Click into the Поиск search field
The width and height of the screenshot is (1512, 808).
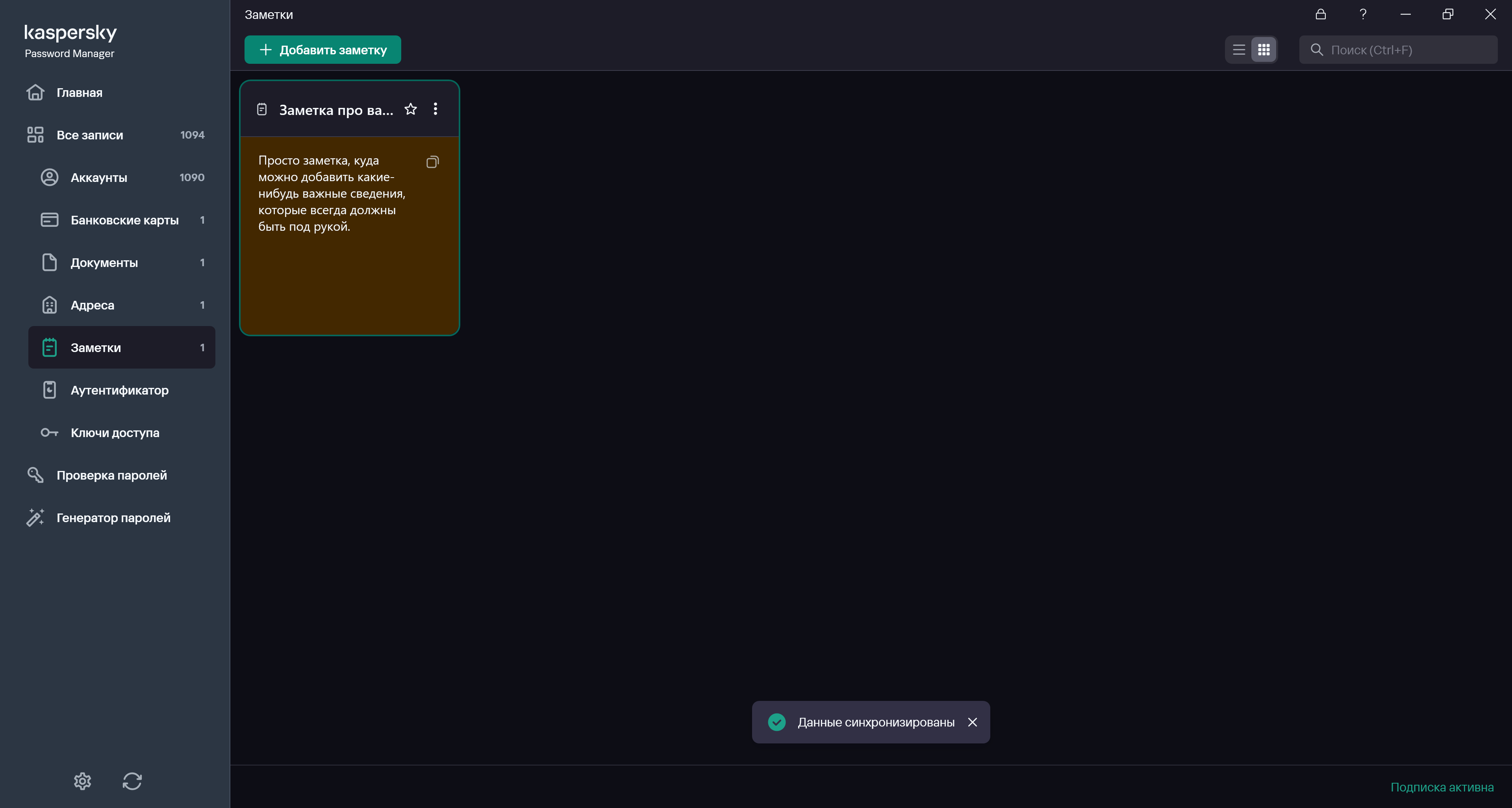click(x=1409, y=50)
